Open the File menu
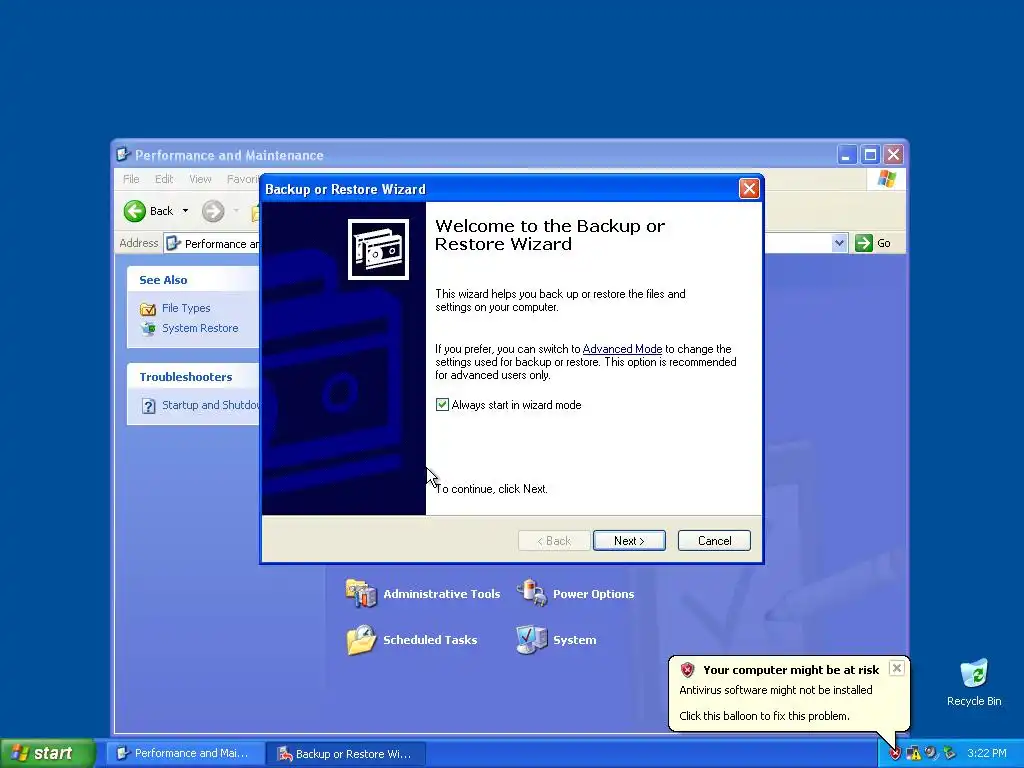1024x768 pixels. pyautogui.click(x=131, y=179)
